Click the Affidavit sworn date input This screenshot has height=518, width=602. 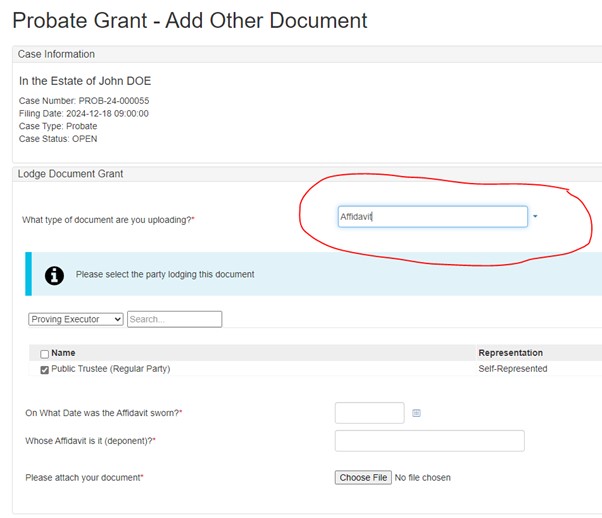(369, 412)
